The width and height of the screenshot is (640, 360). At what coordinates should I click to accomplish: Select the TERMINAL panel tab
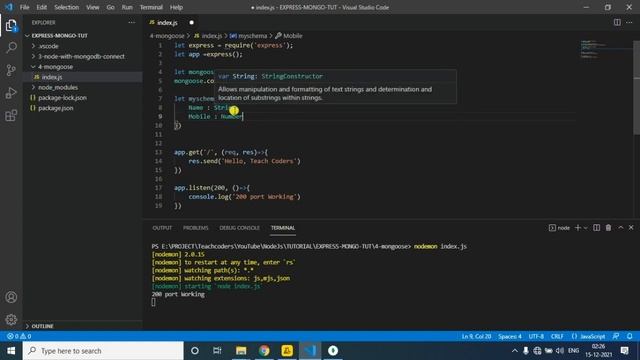click(282, 228)
